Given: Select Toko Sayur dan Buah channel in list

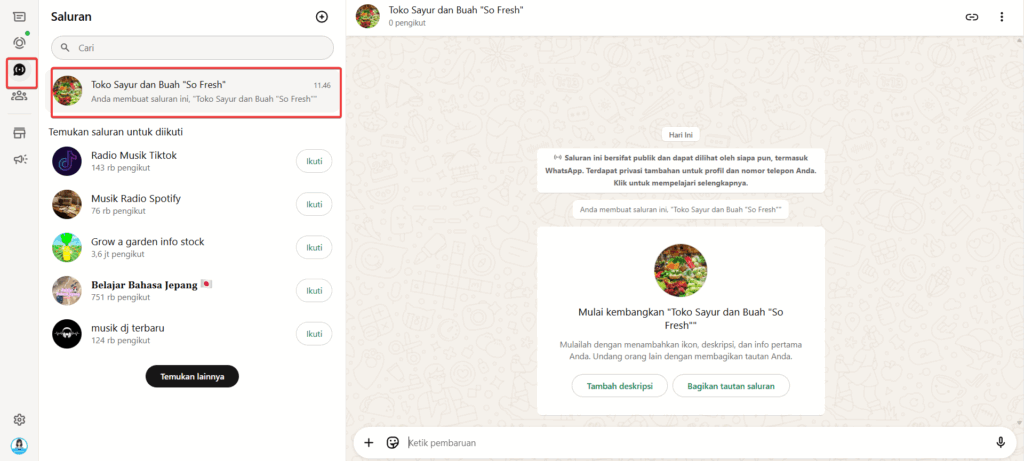Looking at the screenshot, I should pyautogui.click(x=196, y=91).
